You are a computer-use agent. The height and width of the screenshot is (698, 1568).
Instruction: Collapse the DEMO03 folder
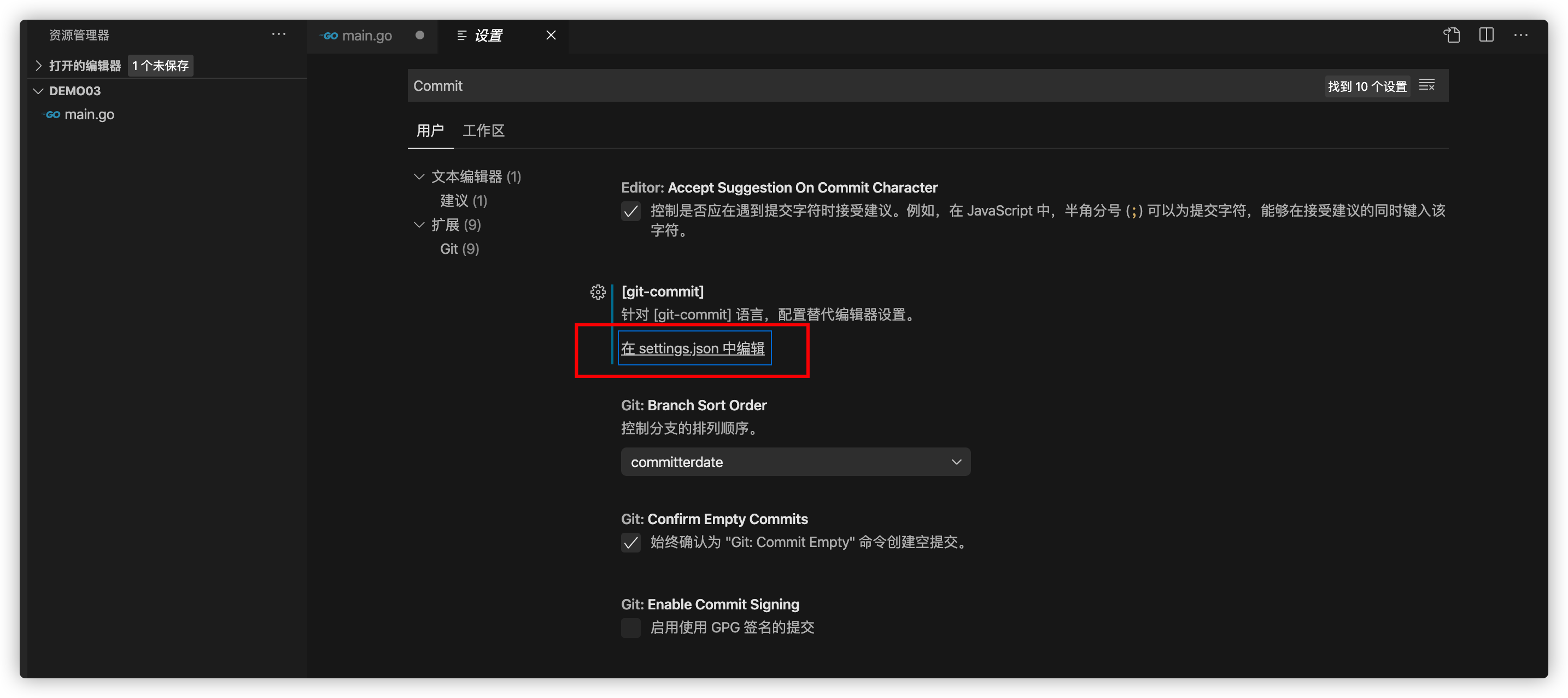pyautogui.click(x=38, y=91)
